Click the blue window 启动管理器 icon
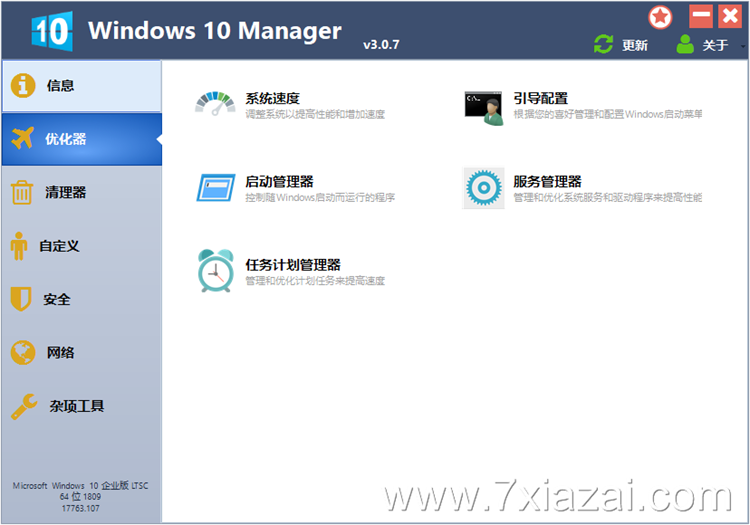This screenshot has height=525, width=750. (x=216, y=188)
